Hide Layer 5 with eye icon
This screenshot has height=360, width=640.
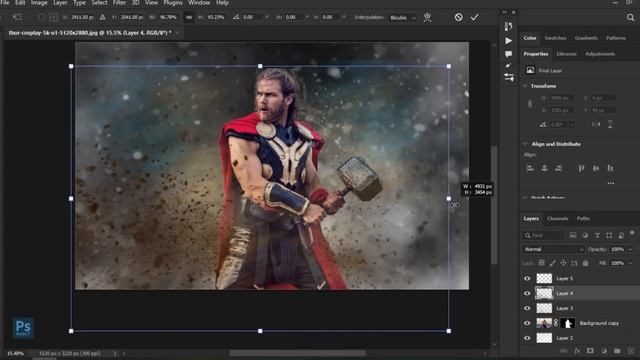527,278
